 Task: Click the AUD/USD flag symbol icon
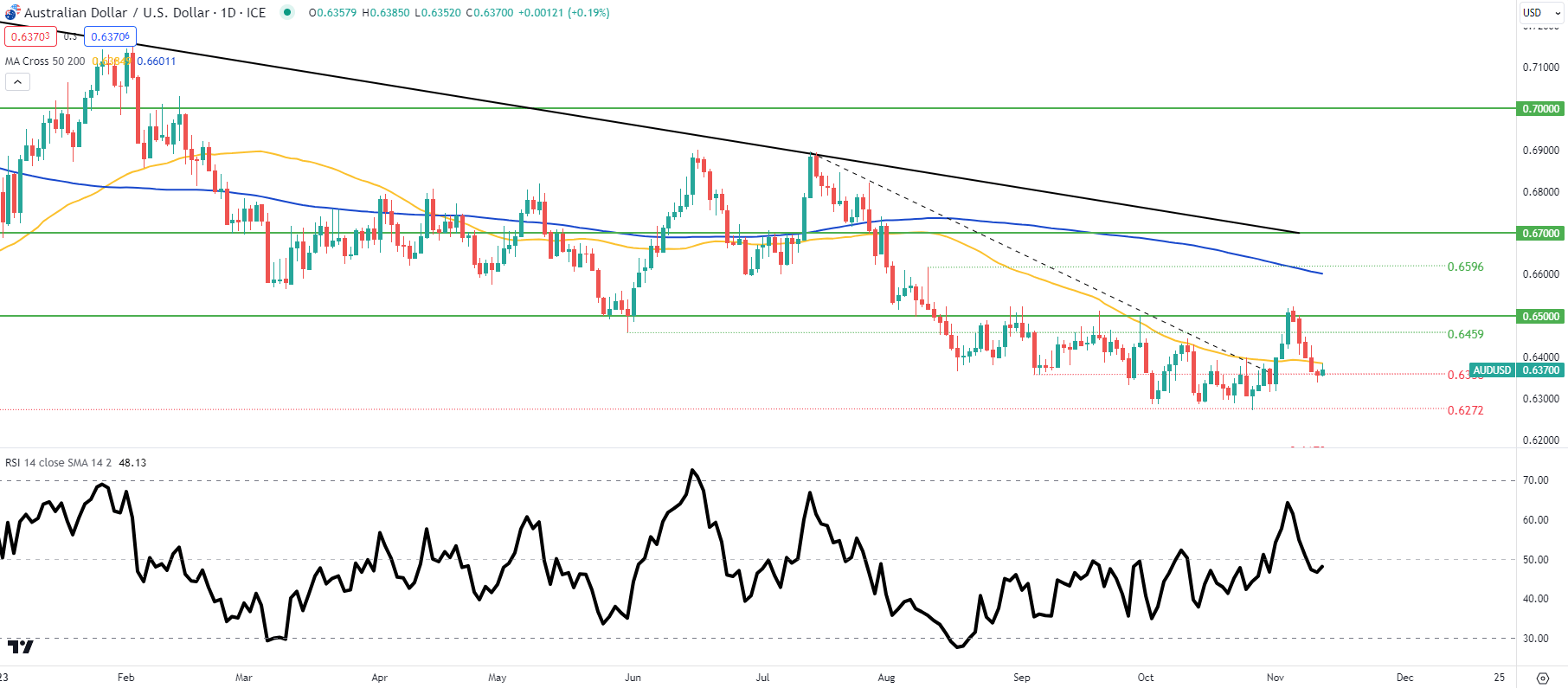tap(12, 13)
